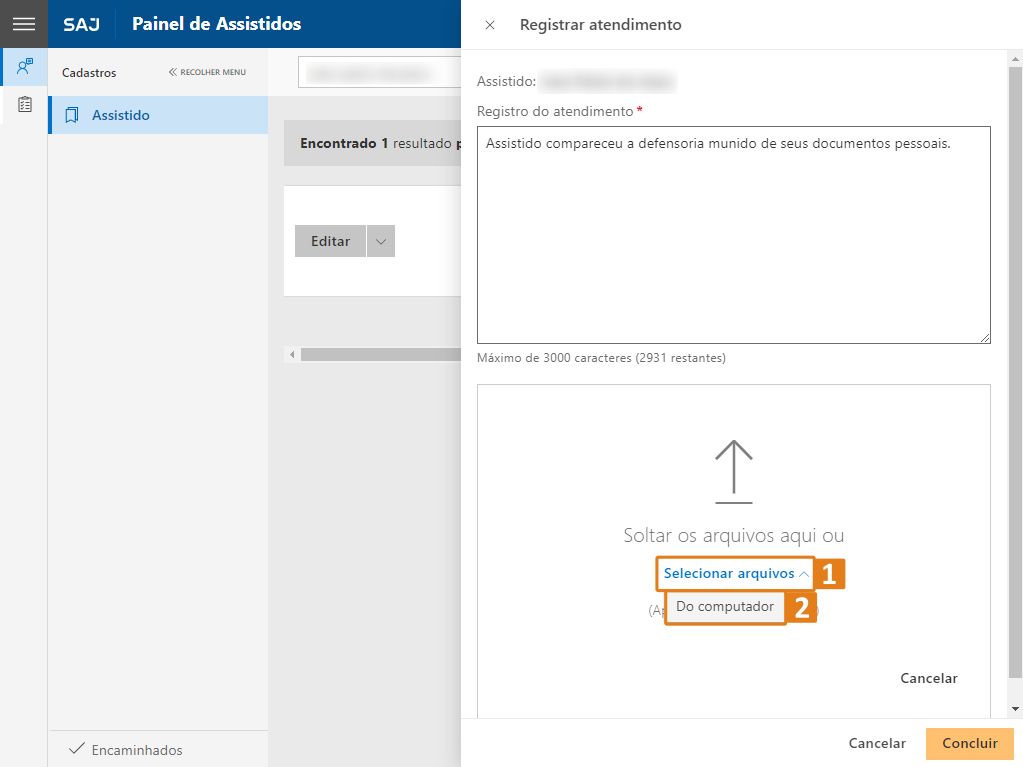The height and width of the screenshot is (767, 1023).
Task: Choose Do computador option
Action: pos(725,607)
